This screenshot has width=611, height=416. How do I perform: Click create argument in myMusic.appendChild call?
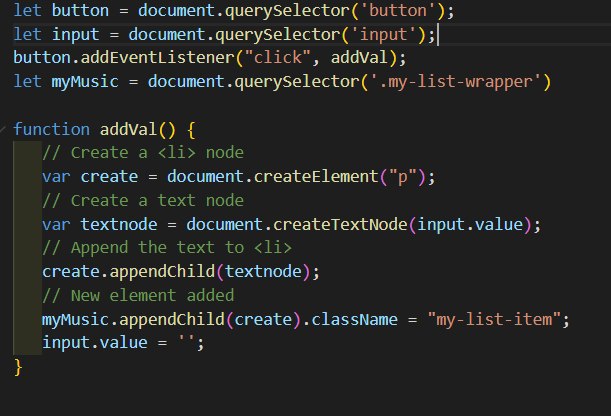pos(263,320)
